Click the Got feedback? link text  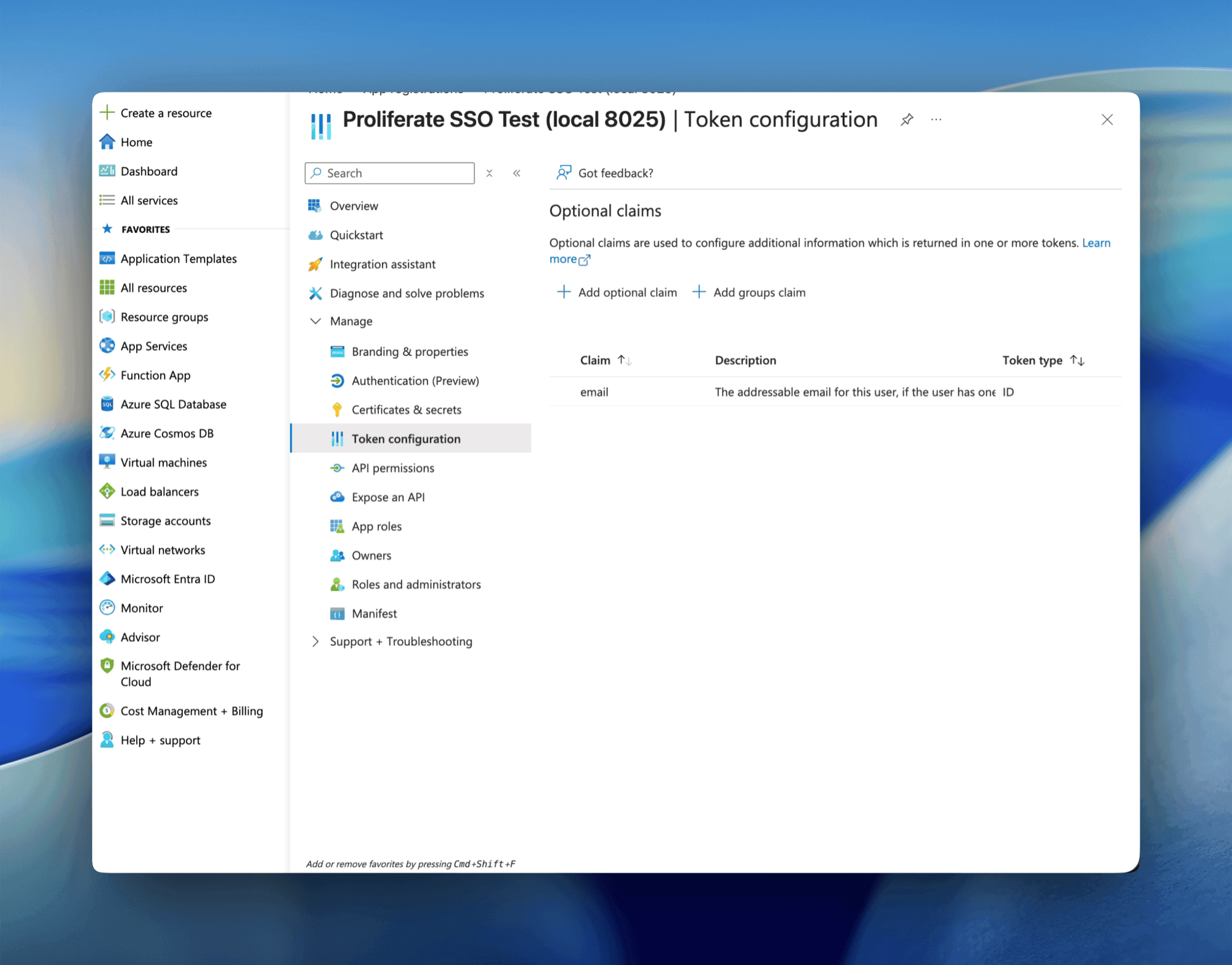(615, 173)
